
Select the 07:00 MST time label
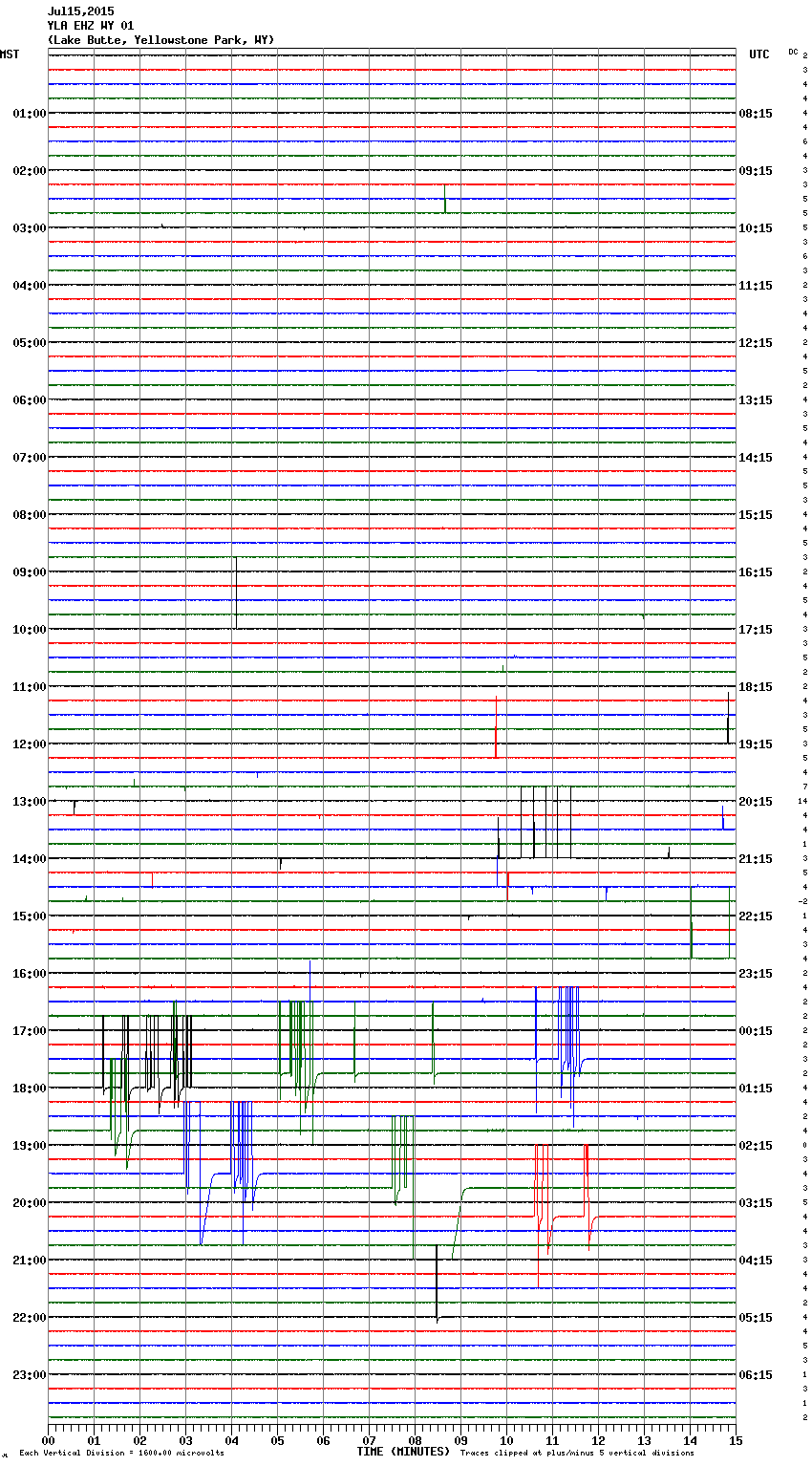(x=30, y=458)
